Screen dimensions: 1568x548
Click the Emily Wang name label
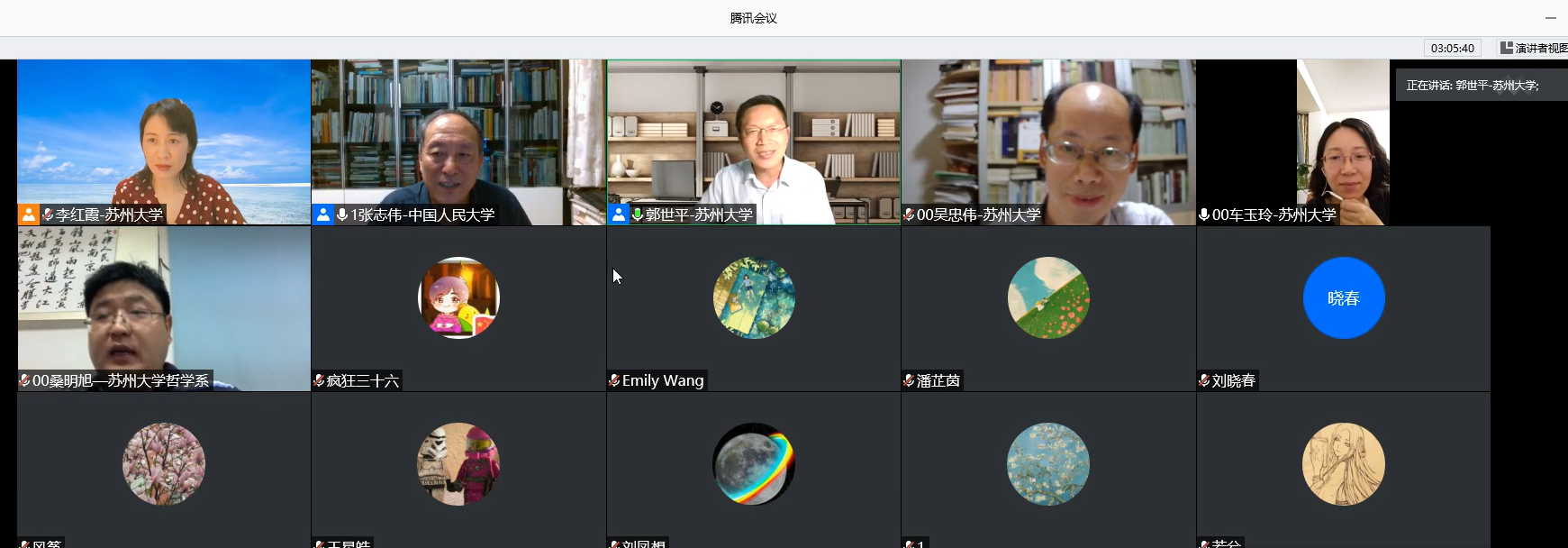click(663, 381)
